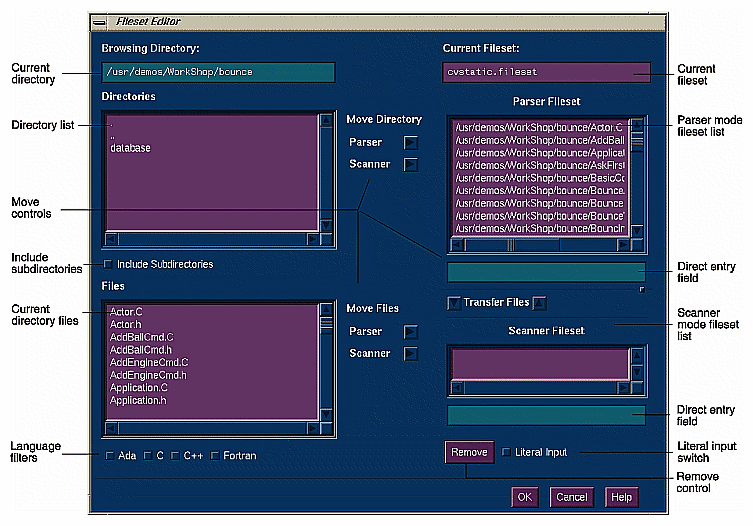Viewport: 753px width, 526px height.
Task: Click the Cancel button
Action: coord(571,497)
